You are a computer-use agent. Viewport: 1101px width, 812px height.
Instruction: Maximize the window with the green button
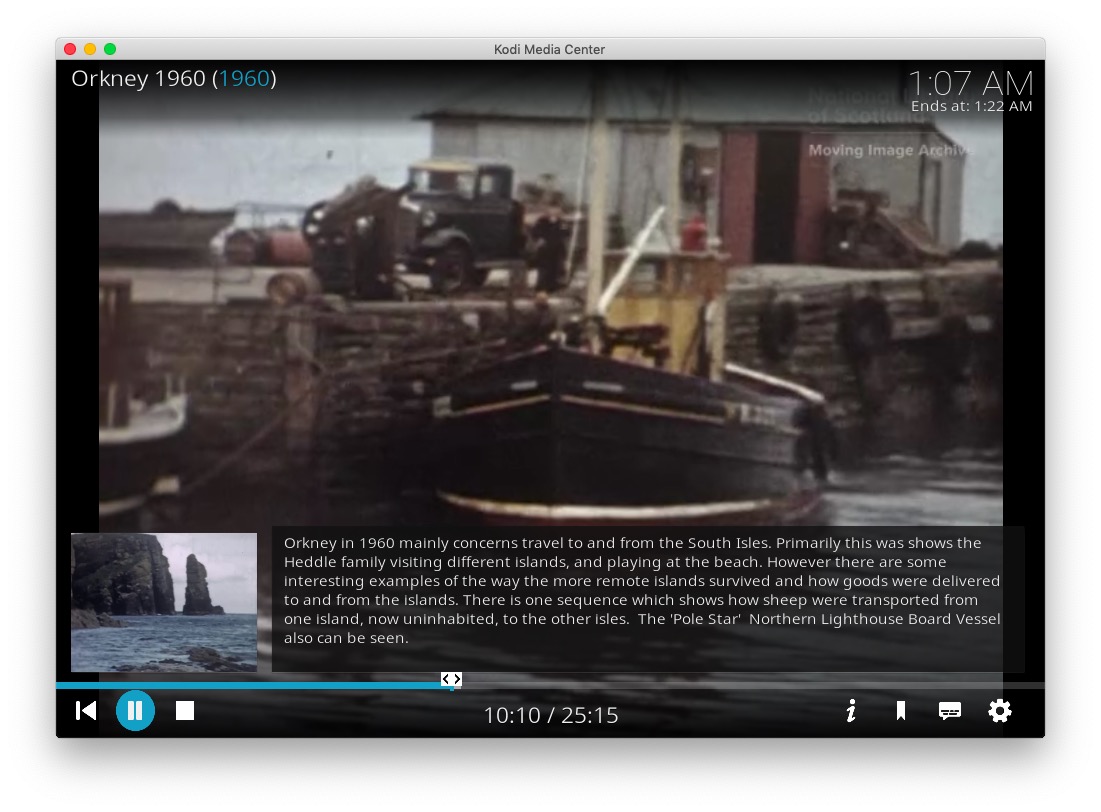pos(110,49)
